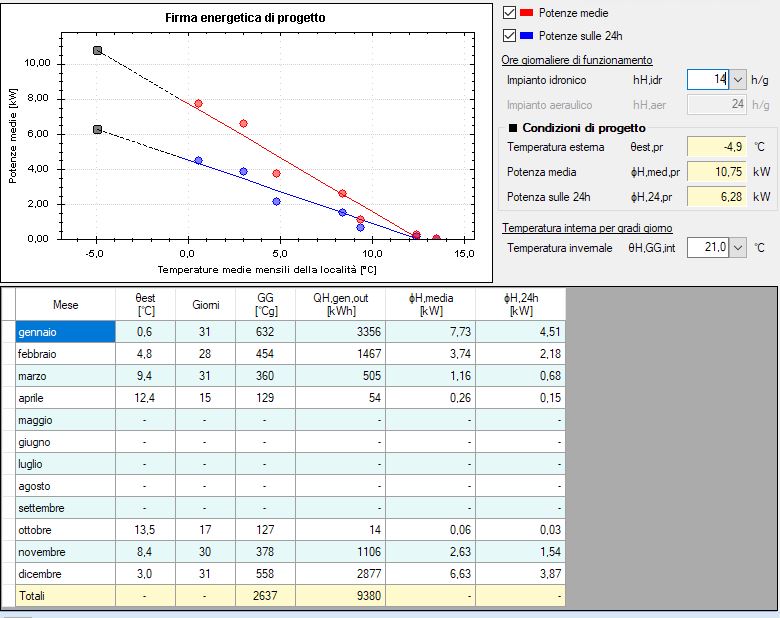The width and height of the screenshot is (780, 618).
Task: Click the Temperatura interna per gradi giorno heading
Action: pos(587,228)
